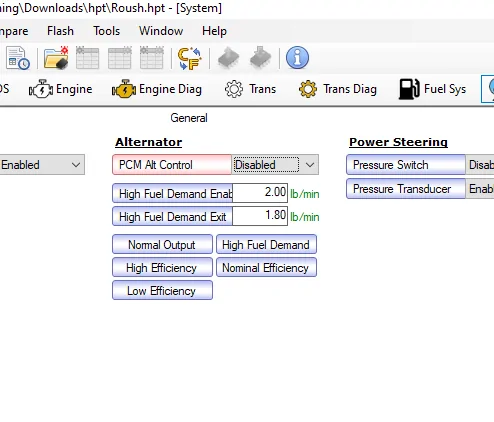The height and width of the screenshot is (422, 494).
Task: Open the Enabled dropdown on the left
Action: click(42, 165)
